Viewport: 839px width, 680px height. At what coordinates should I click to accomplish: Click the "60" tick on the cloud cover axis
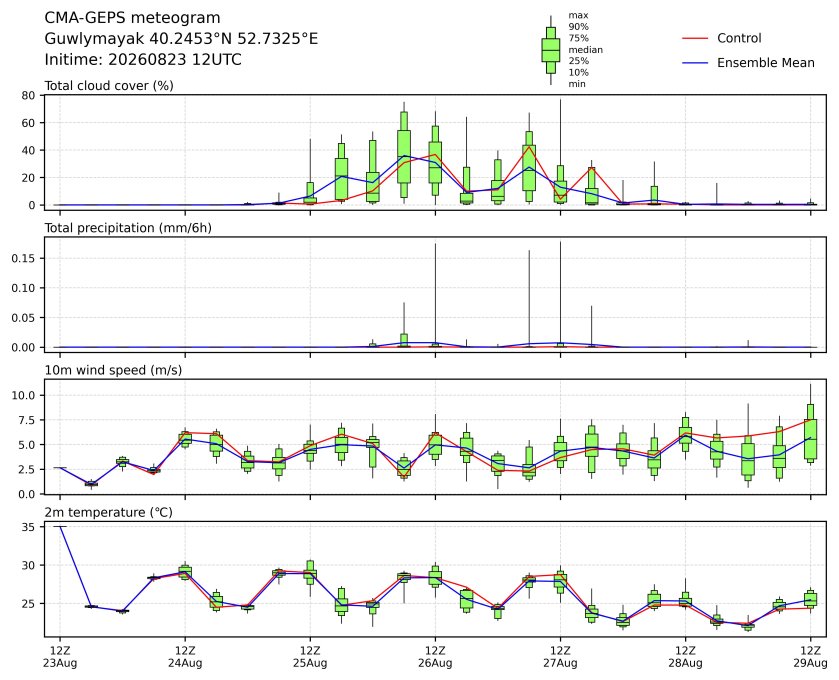(28, 123)
